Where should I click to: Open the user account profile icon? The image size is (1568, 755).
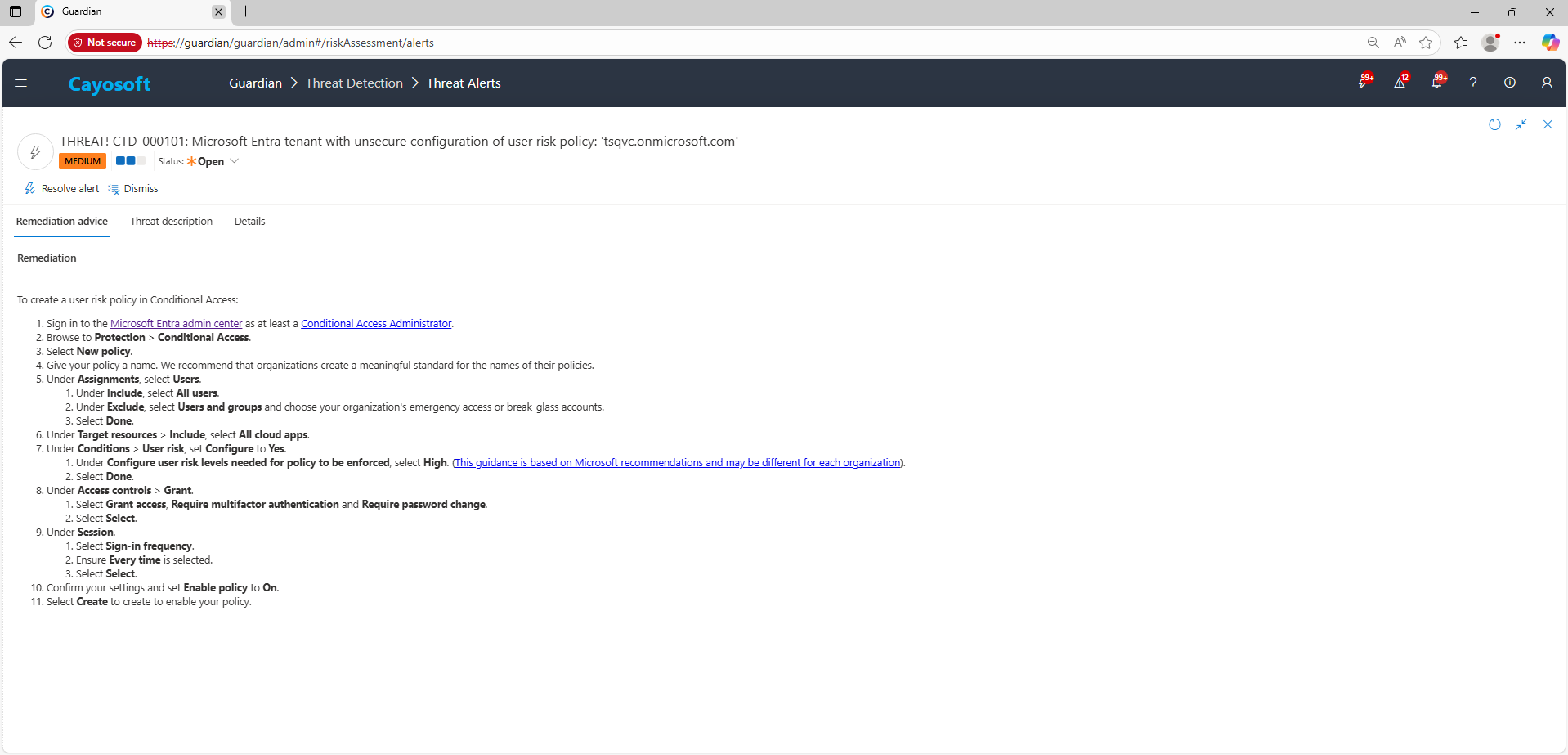1547,83
